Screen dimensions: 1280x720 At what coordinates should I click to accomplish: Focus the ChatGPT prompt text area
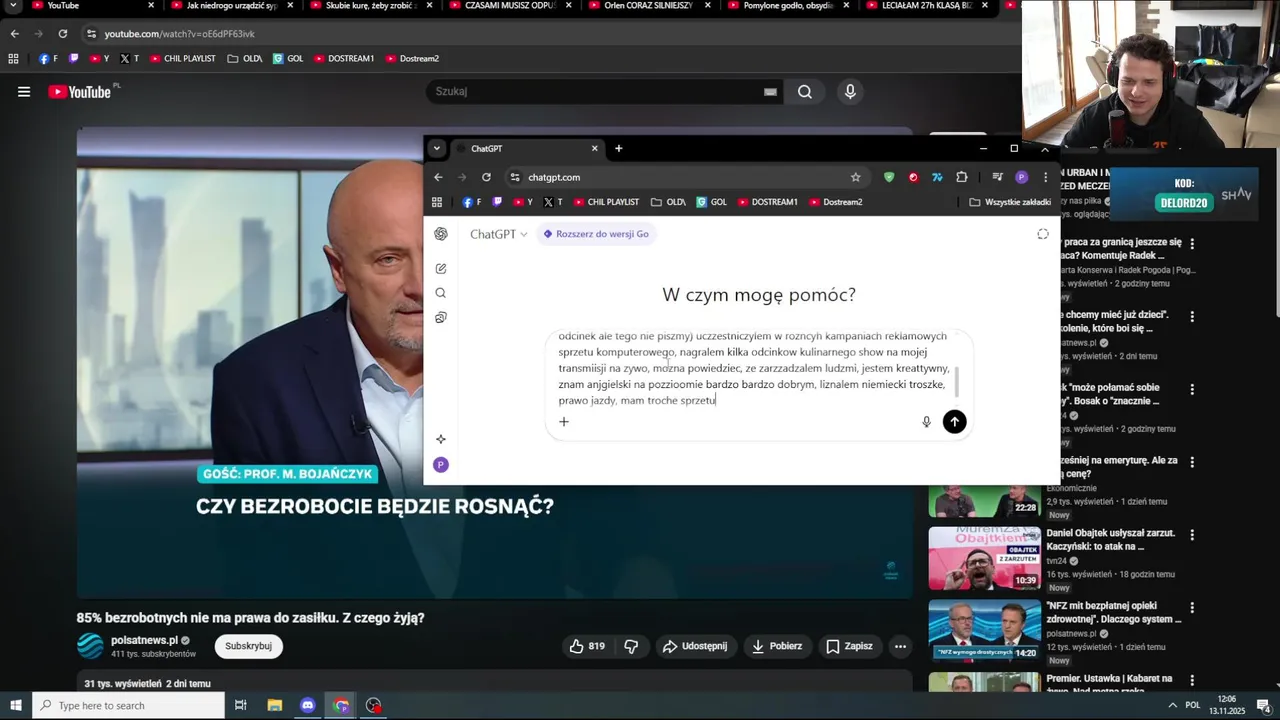point(754,368)
